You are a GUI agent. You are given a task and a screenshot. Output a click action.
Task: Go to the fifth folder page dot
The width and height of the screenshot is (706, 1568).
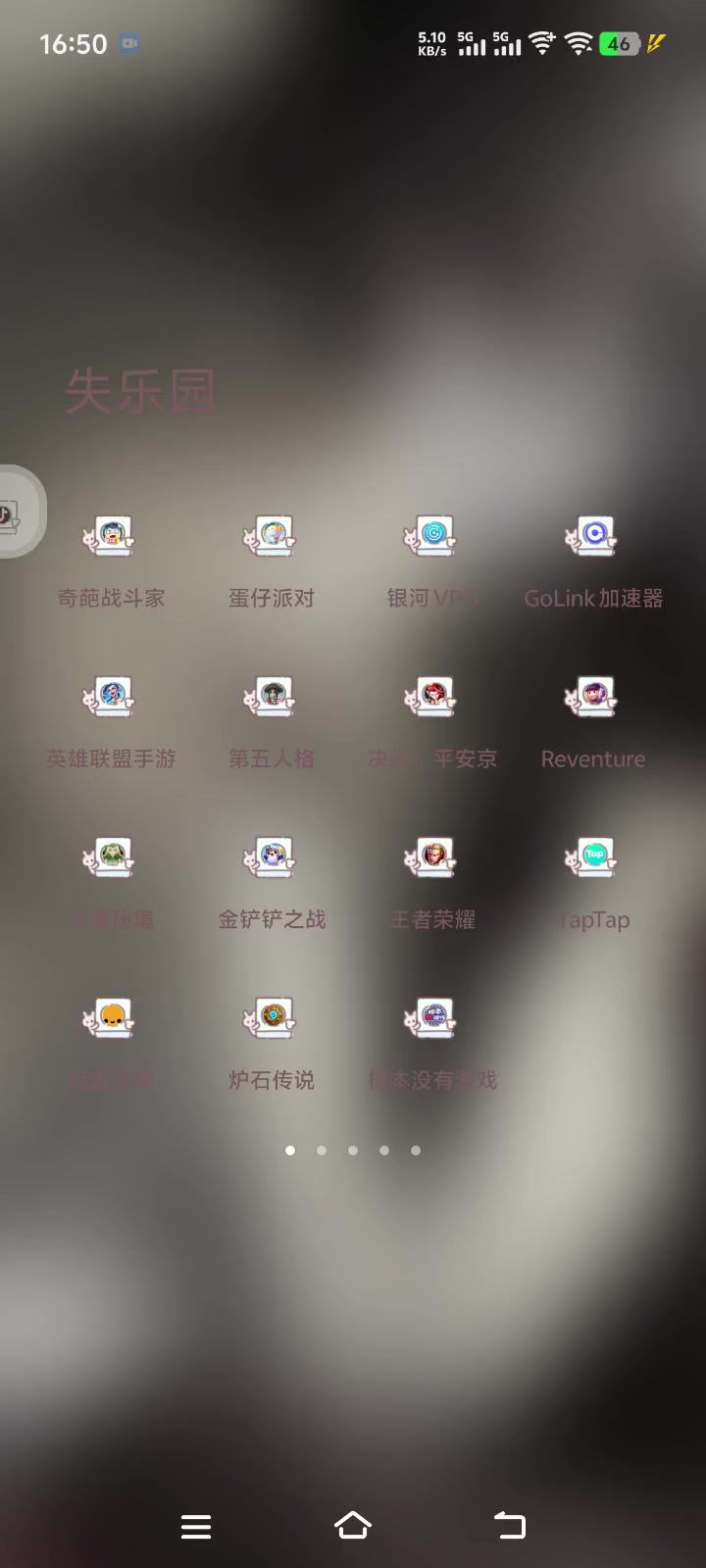[416, 1151]
